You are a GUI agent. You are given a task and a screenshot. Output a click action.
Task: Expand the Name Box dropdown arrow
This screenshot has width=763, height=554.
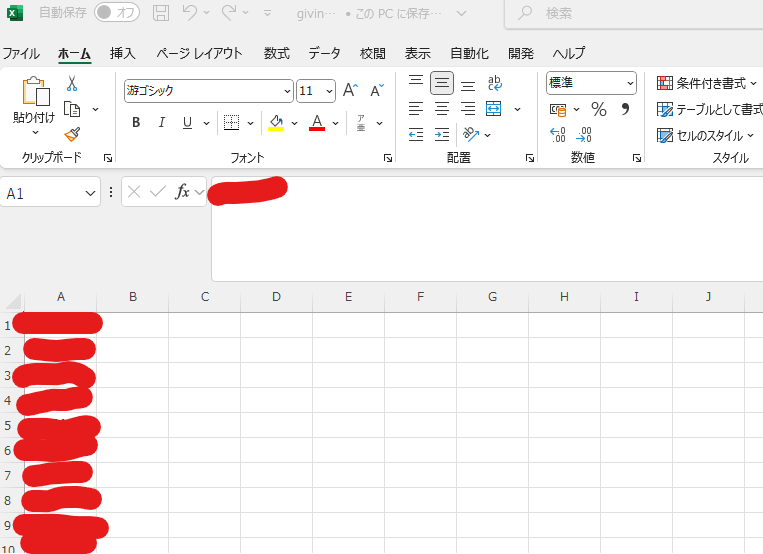point(91,193)
